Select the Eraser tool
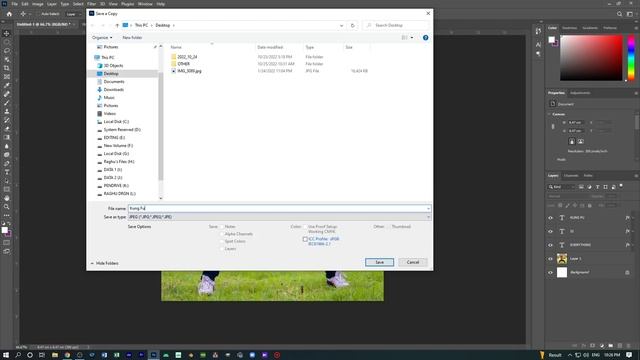 (7, 129)
